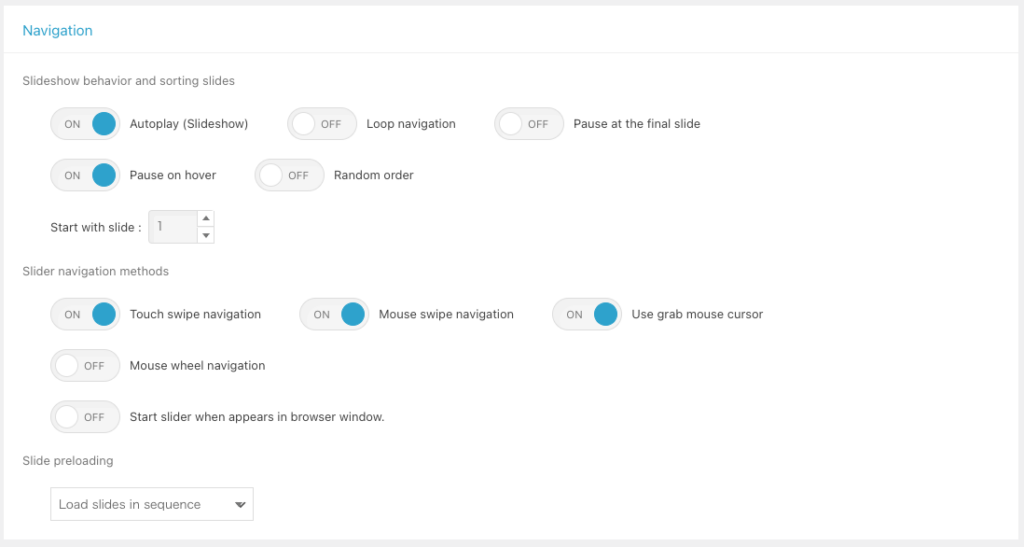The width and height of the screenshot is (1024, 547).
Task: Click the Loop navigation label
Action: tap(411, 124)
